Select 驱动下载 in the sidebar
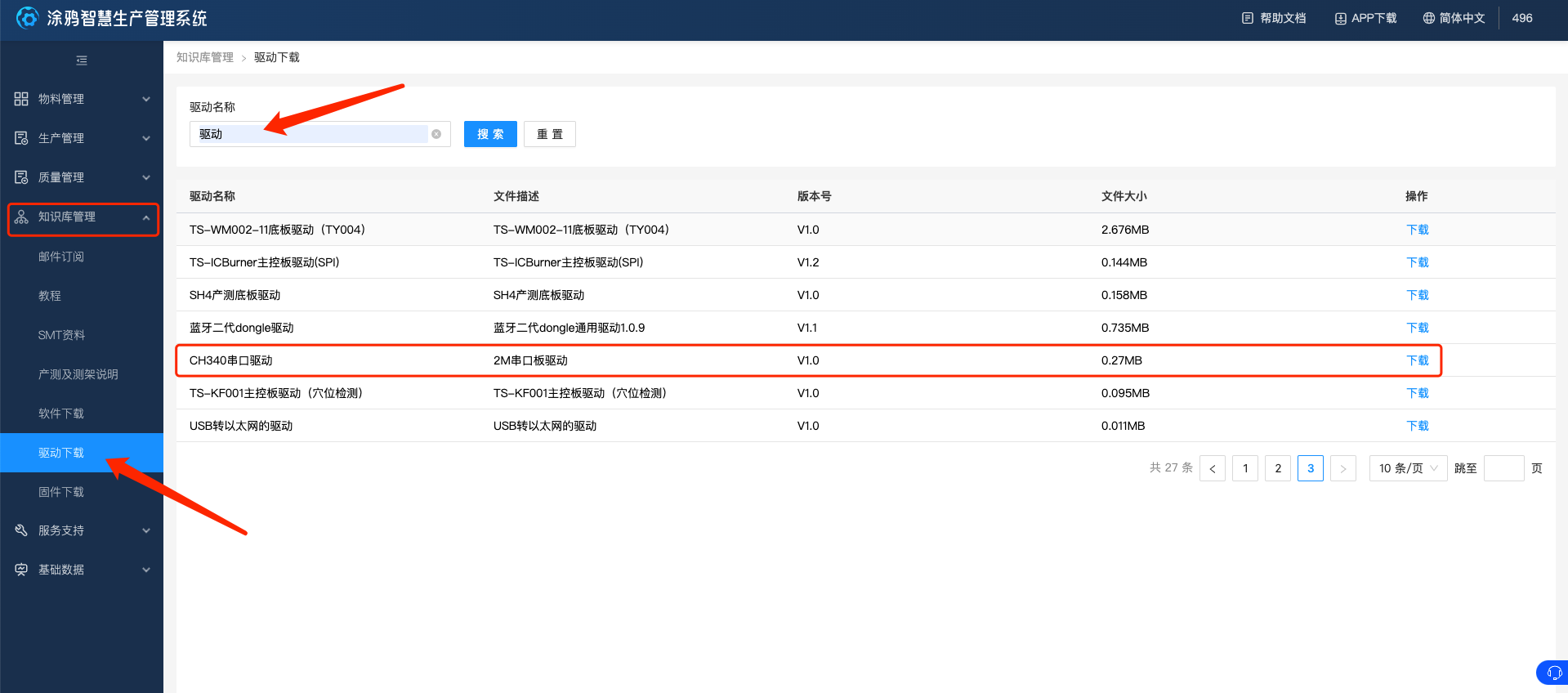This screenshot has width=1568, height=693. tap(82, 453)
